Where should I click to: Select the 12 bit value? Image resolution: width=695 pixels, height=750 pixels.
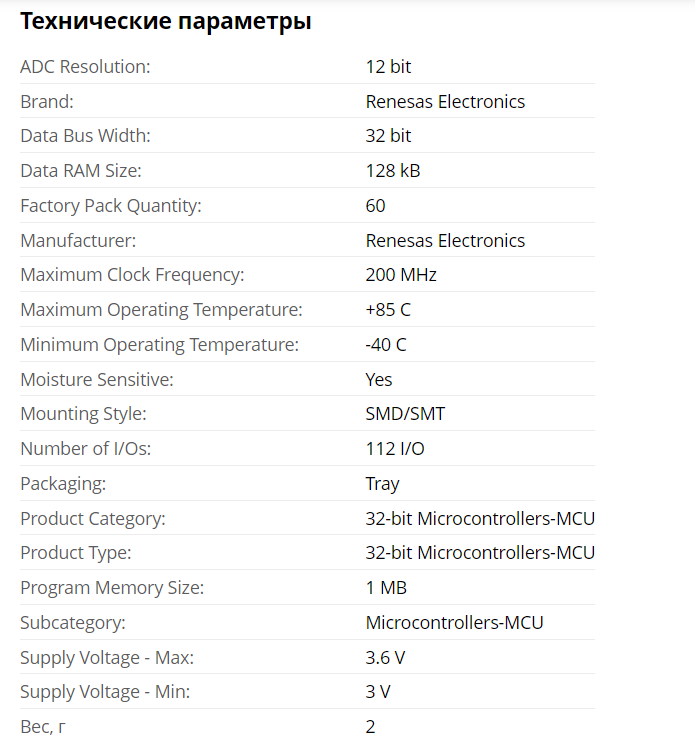click(x=388, y=67)
